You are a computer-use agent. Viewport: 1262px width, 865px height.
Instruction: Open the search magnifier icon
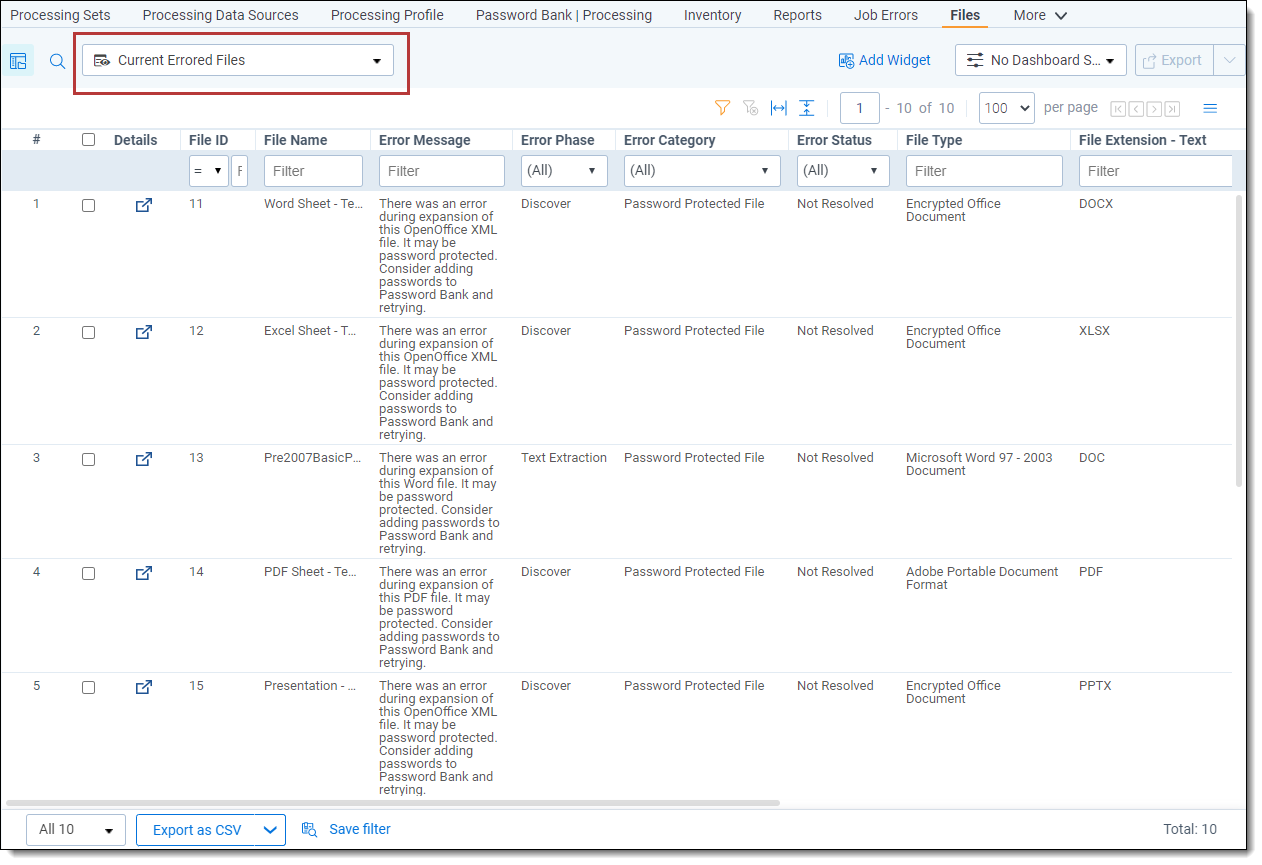[58, 61]
